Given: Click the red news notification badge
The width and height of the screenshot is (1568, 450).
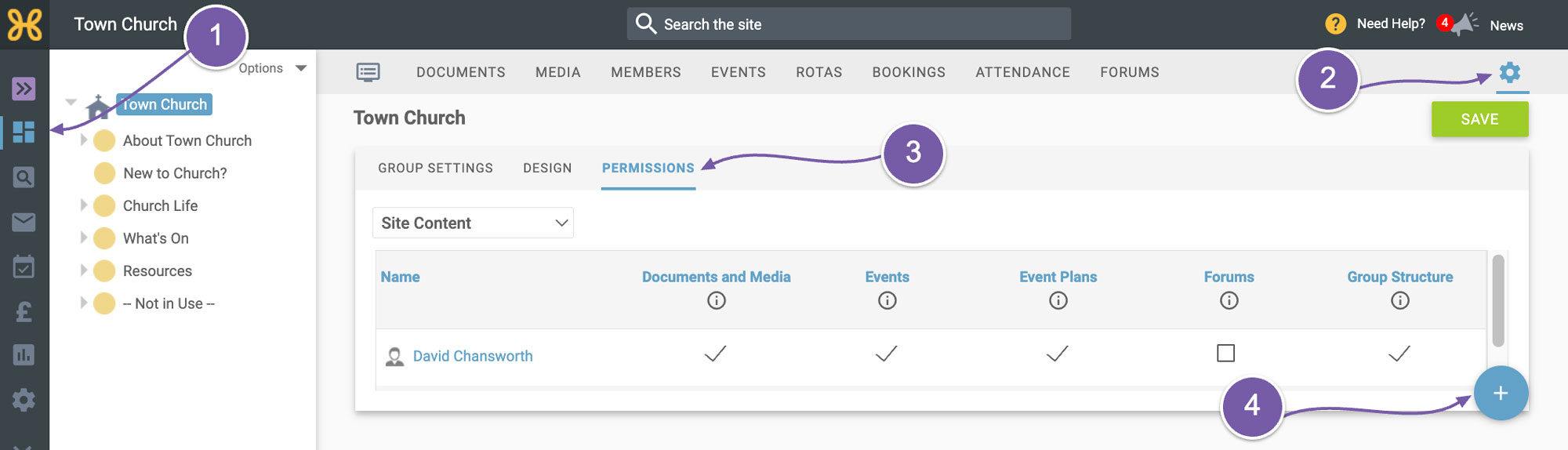Looking at the screenshot, I should click(x=1445, y=23).
